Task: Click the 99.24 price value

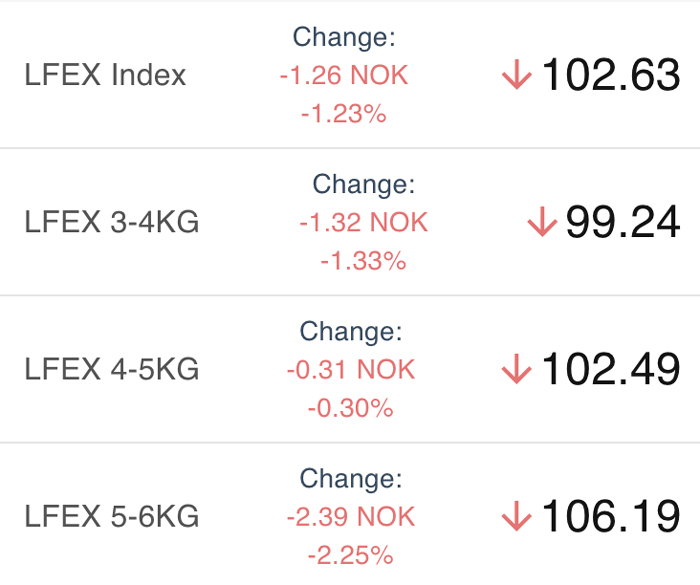Action: click(x=623, y=222)
